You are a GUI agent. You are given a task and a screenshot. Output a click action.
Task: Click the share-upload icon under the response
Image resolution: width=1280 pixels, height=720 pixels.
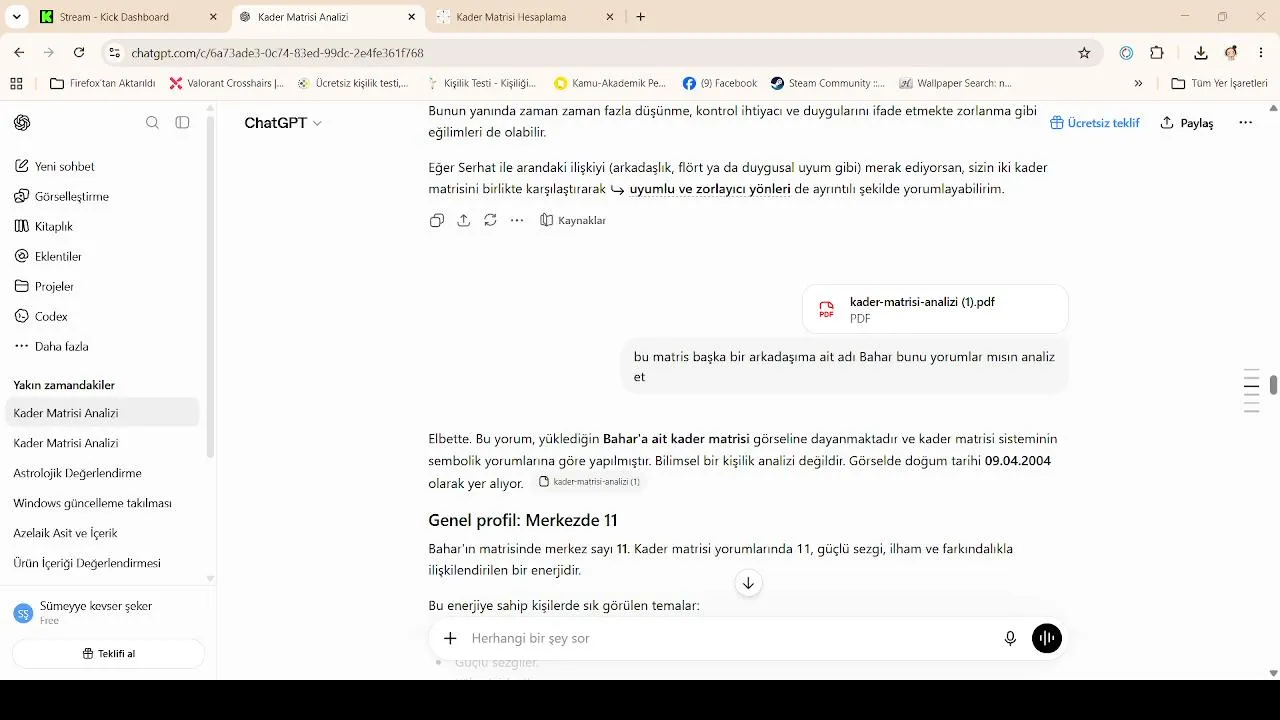(x=463, y=220)
